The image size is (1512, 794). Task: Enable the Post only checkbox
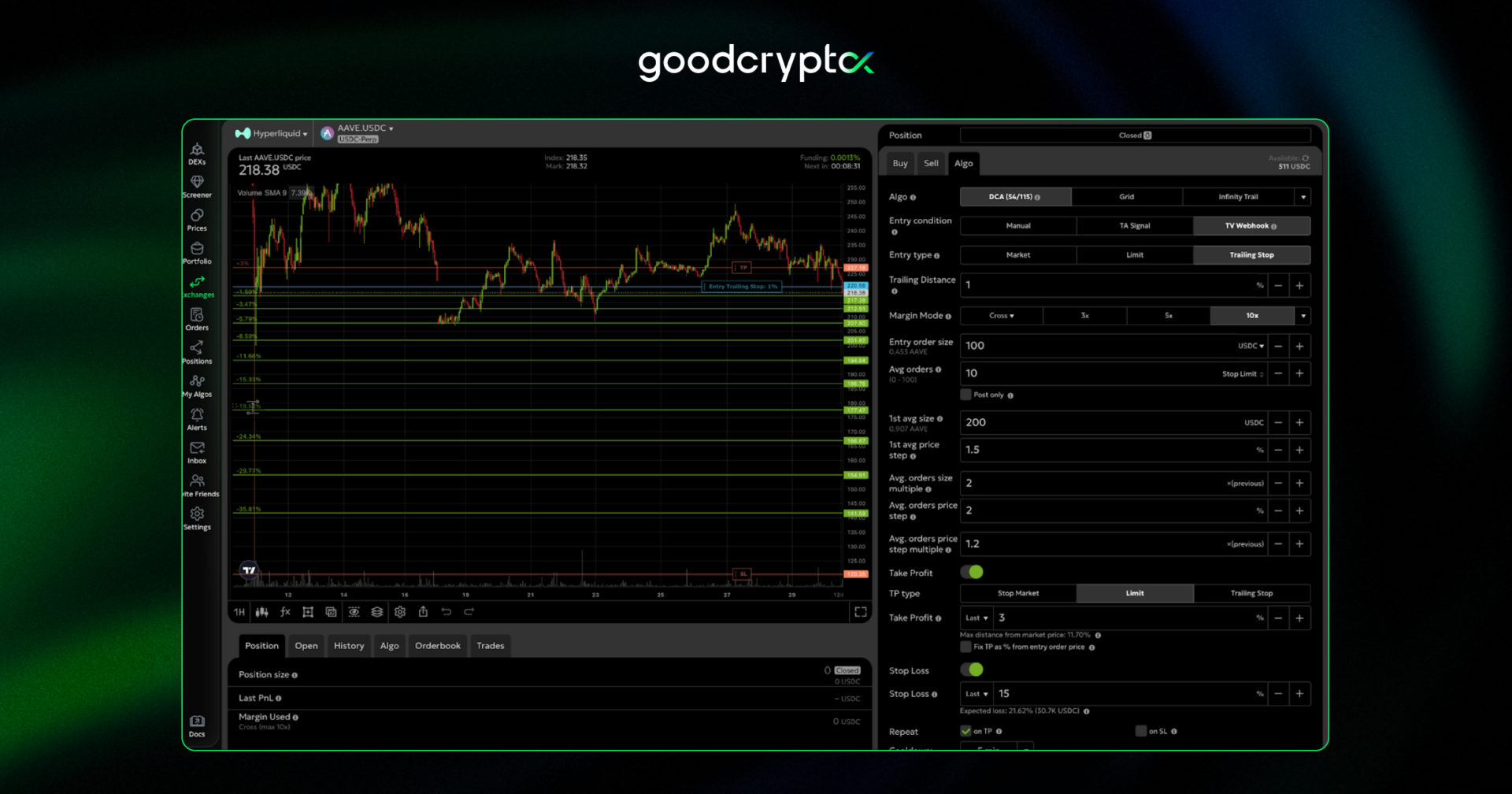pos(965,395)
